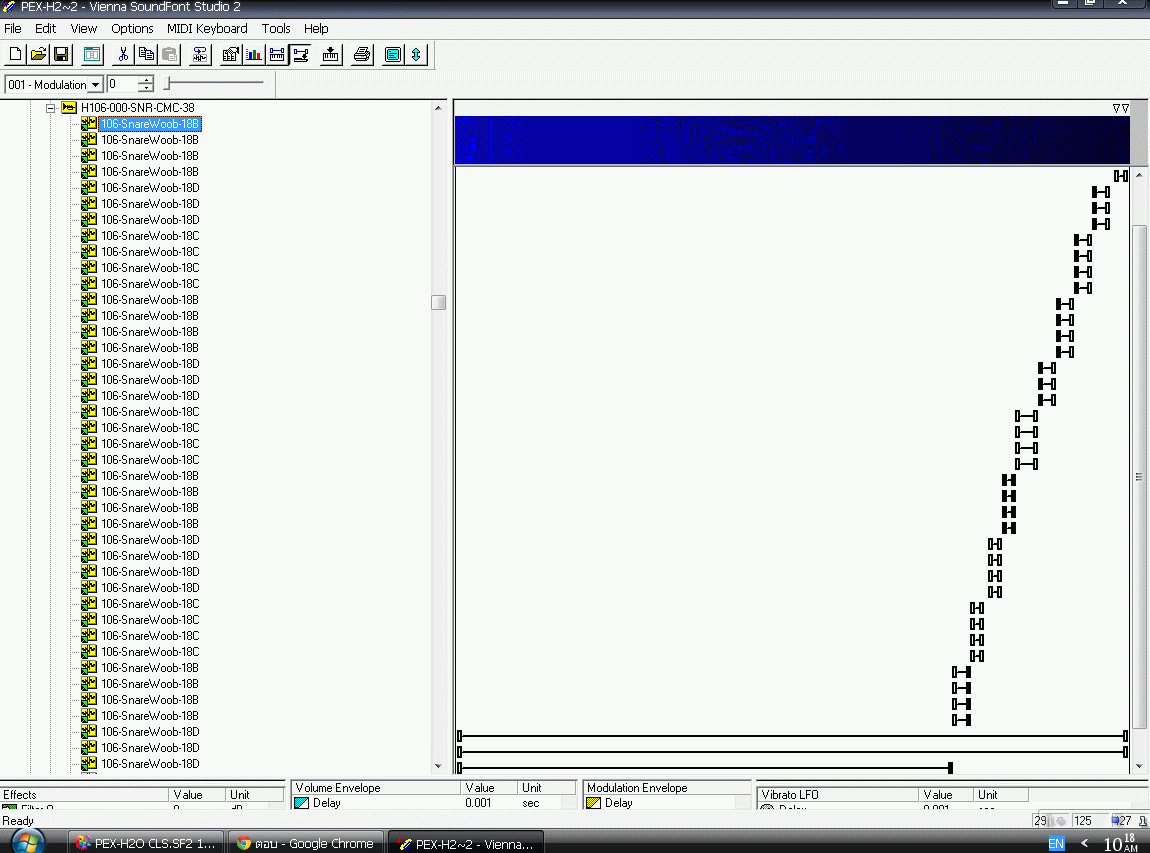Open the Tools menu
This screenshot has width=1150, height=853.
pos(276,29)
